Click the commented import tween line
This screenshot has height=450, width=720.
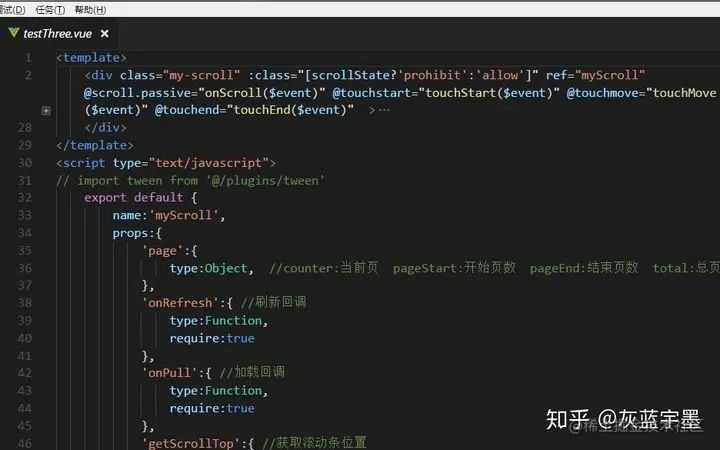[190, 180]
